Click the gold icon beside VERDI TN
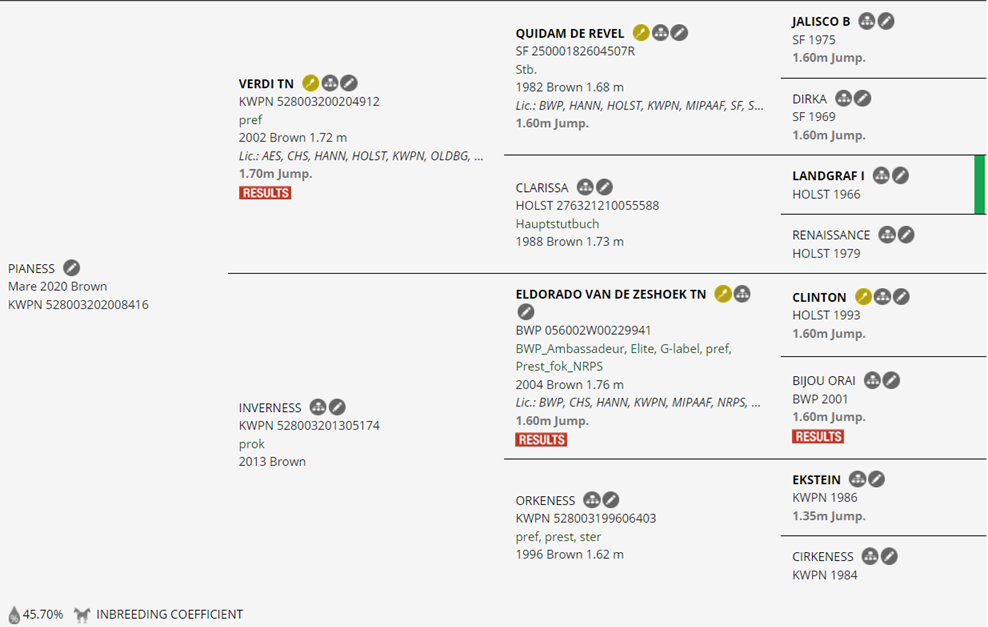This screenshot has height=627, width=988. click(311, 83)
